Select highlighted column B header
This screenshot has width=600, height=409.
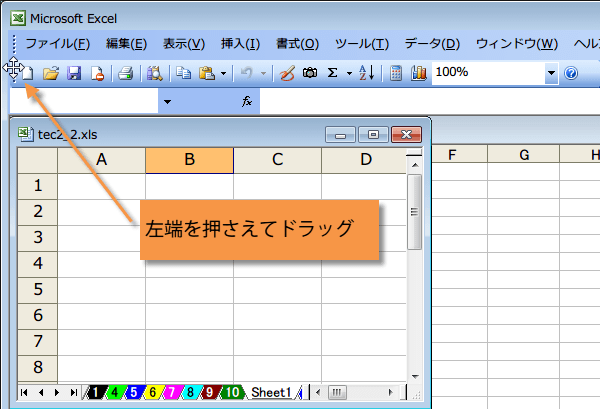tap(189, 160)
